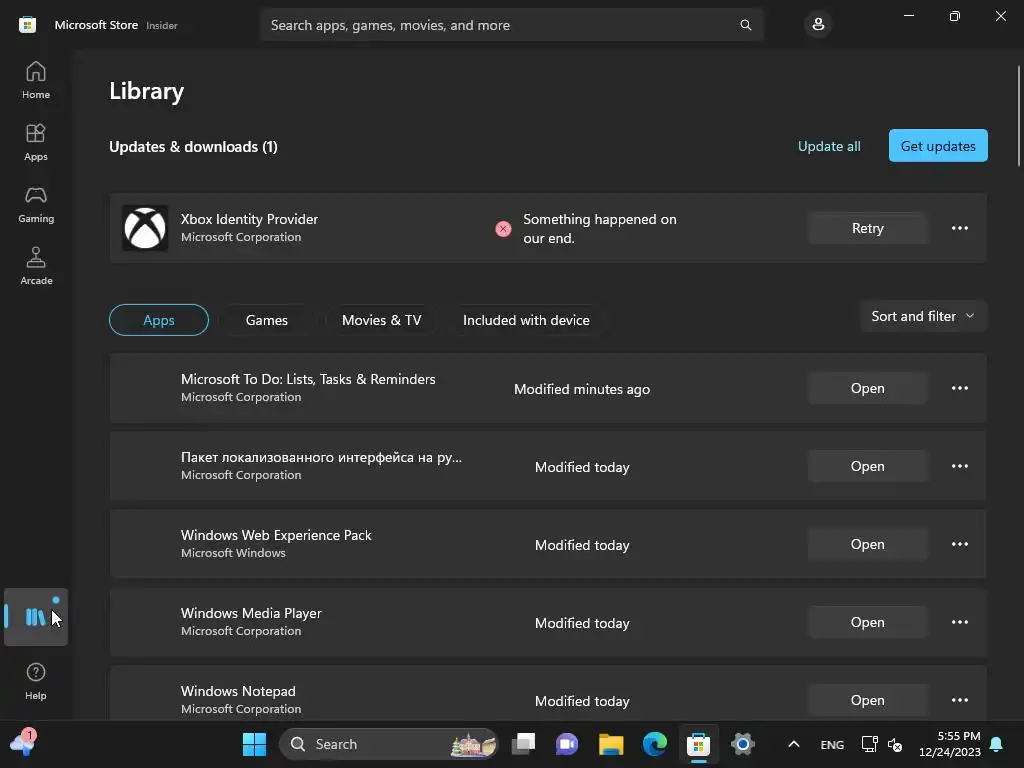Click the 'Updates & downloads (1)' heading
Image resolution: width=1024 pixels, height=768 pixels.
193,147
